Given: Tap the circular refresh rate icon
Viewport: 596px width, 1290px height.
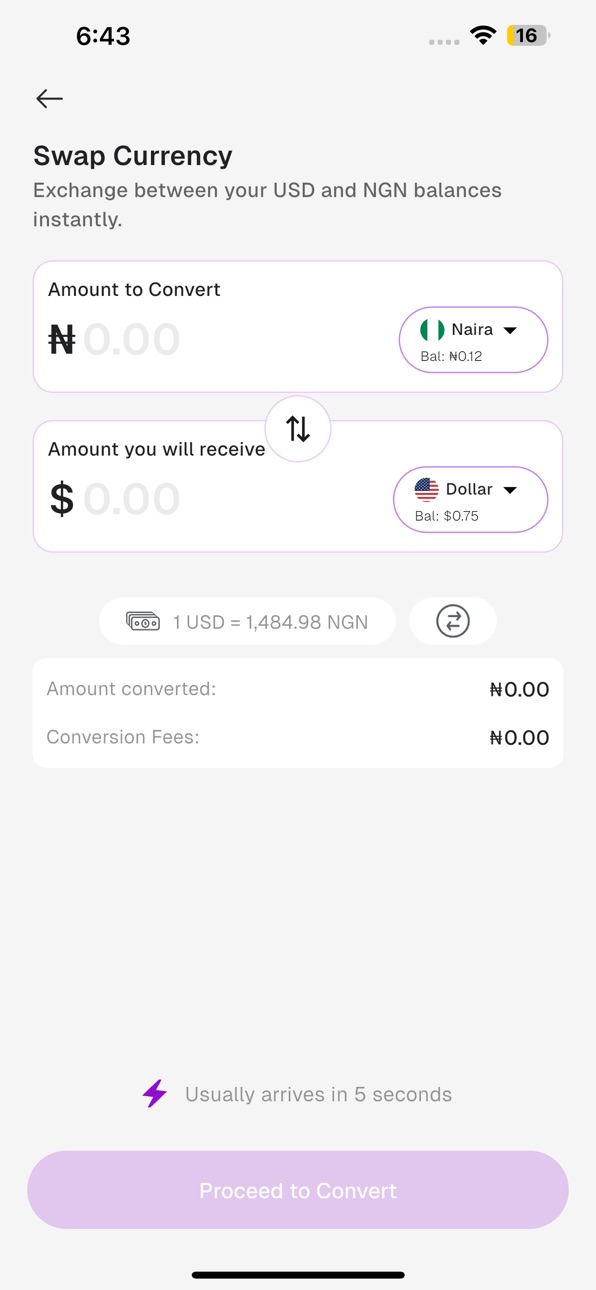Looking at the screenshot, I should pyautogui.click(x=453, y=621).
